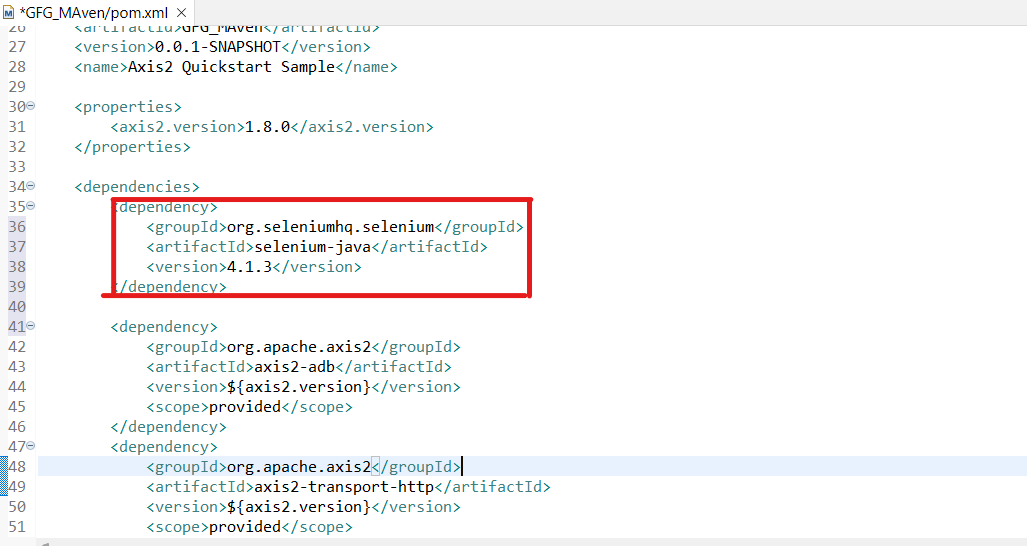Screen dimensions: 1027x546
Task: Click the groupId org.seleniumhq.selenium
Action: (330, 227)
